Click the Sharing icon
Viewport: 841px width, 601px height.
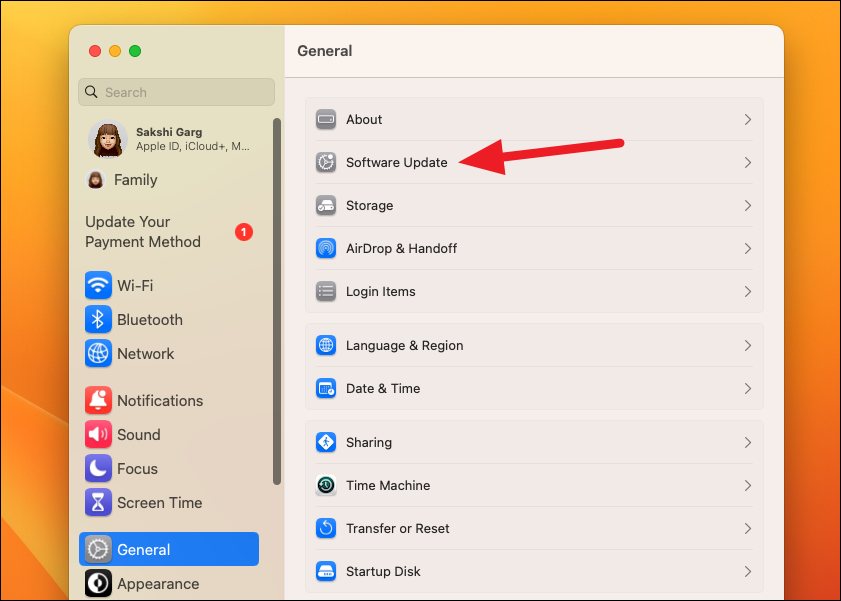coord(326,442)
